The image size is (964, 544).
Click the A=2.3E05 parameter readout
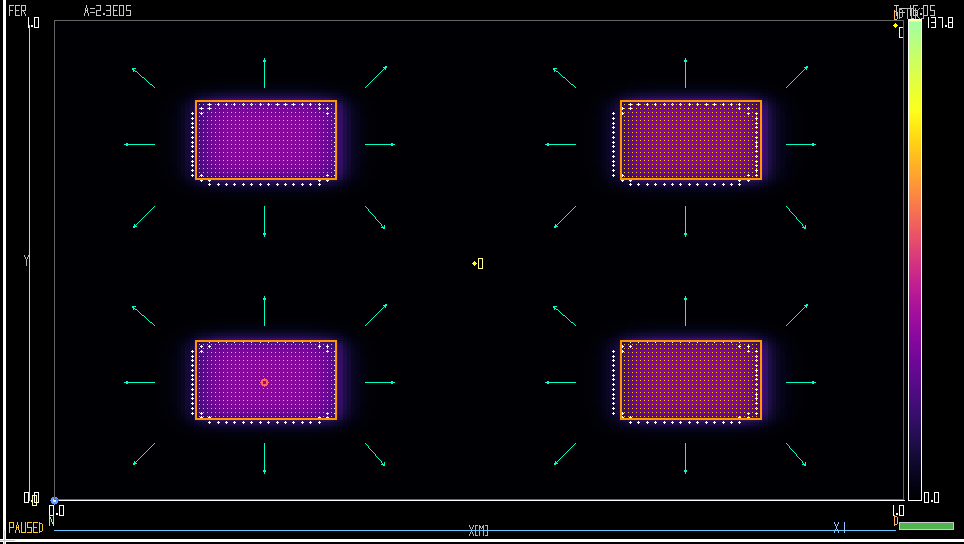(107, 11)
